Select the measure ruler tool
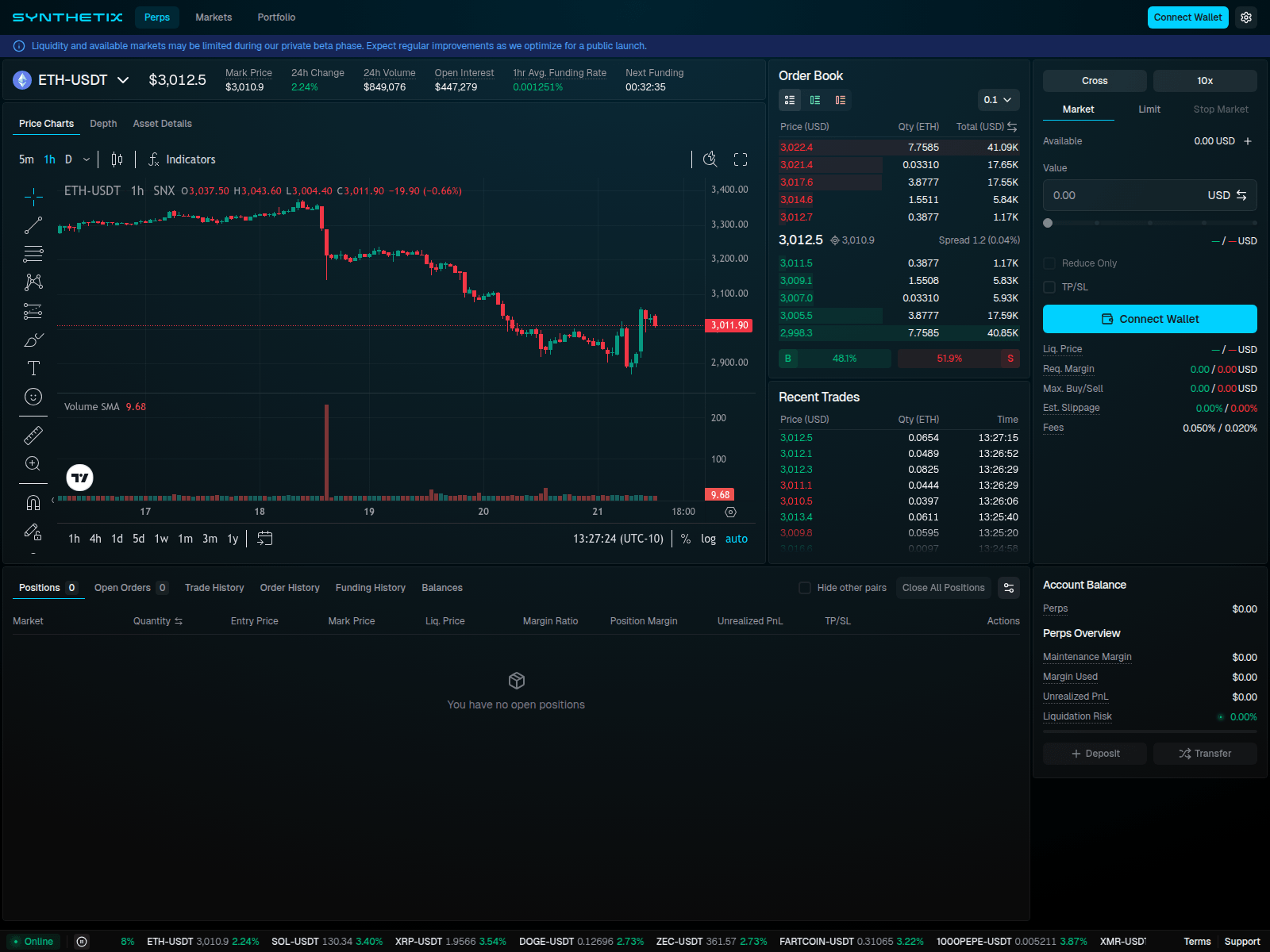 pyautogui.click(x=33, y=435)
